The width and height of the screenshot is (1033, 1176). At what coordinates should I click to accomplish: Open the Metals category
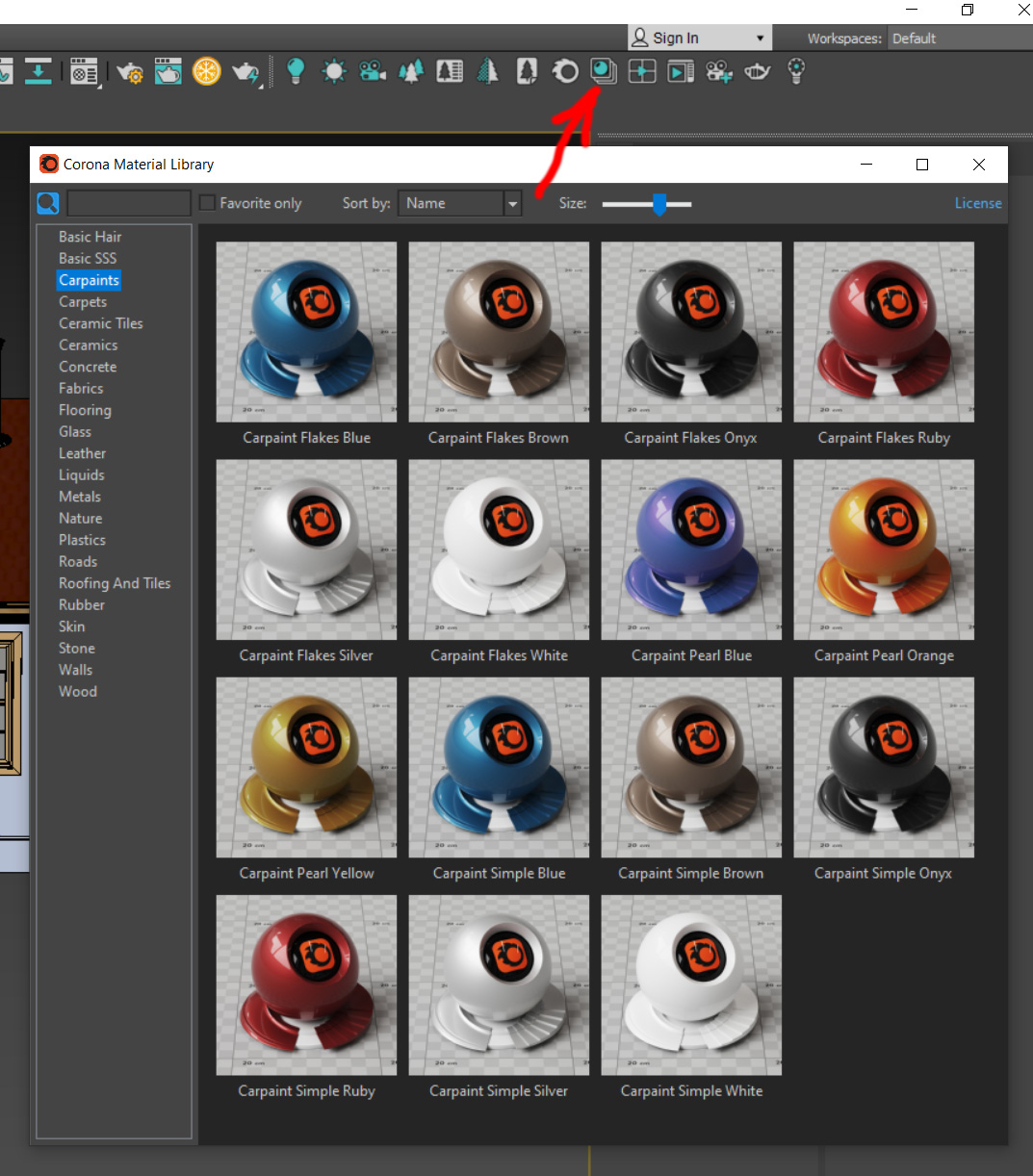coord(80,497)
